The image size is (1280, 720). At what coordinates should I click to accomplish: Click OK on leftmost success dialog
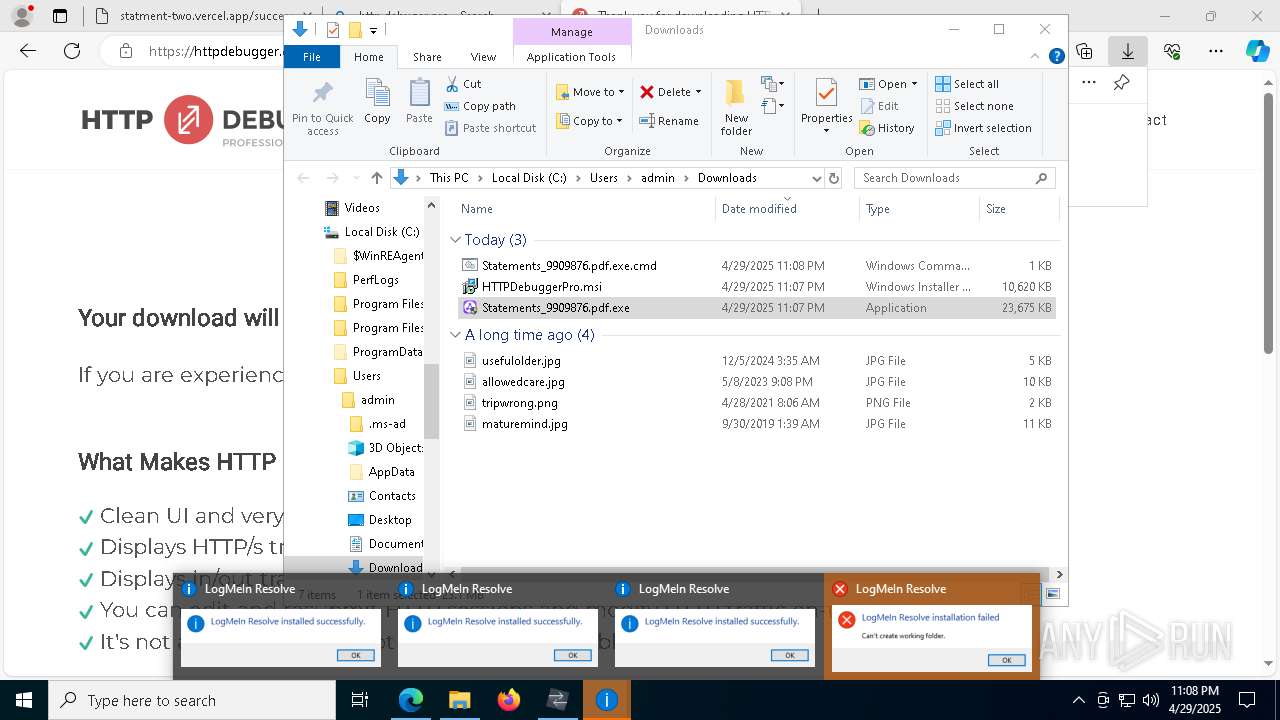tap(355, 655)
